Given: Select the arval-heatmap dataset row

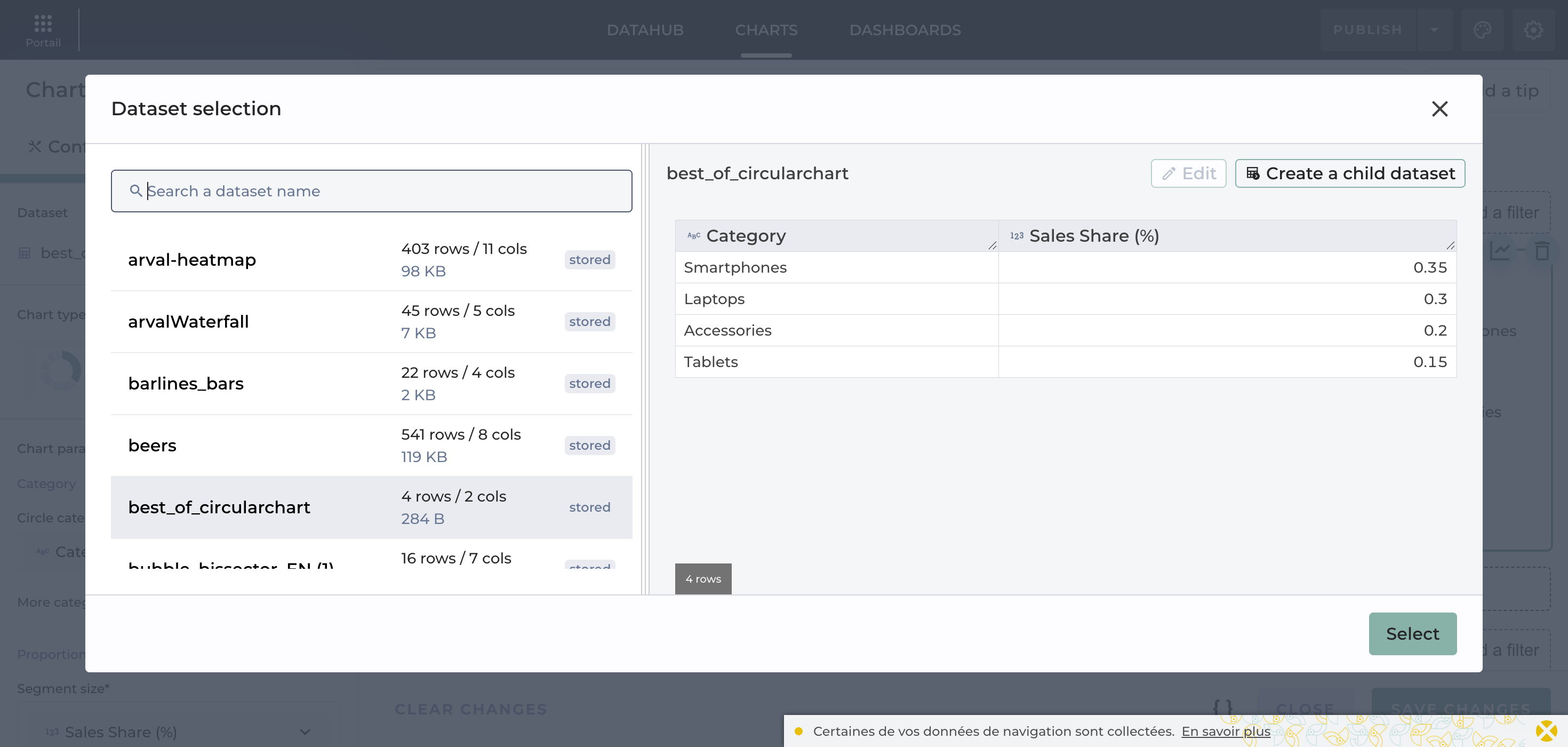Looking at the screenshot, I should pos(371,260).
